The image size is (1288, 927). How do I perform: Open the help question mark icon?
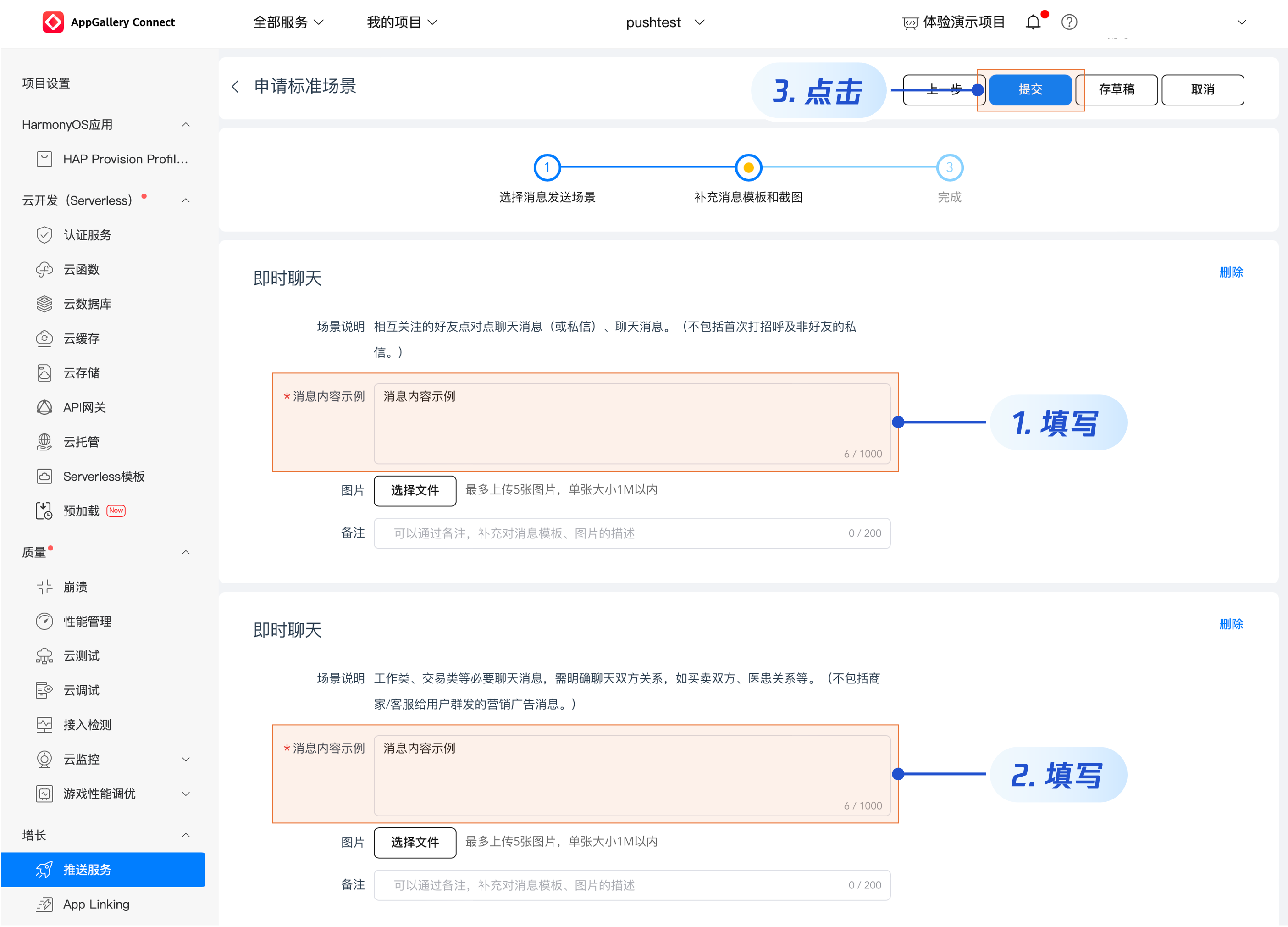coord(1069,22)
